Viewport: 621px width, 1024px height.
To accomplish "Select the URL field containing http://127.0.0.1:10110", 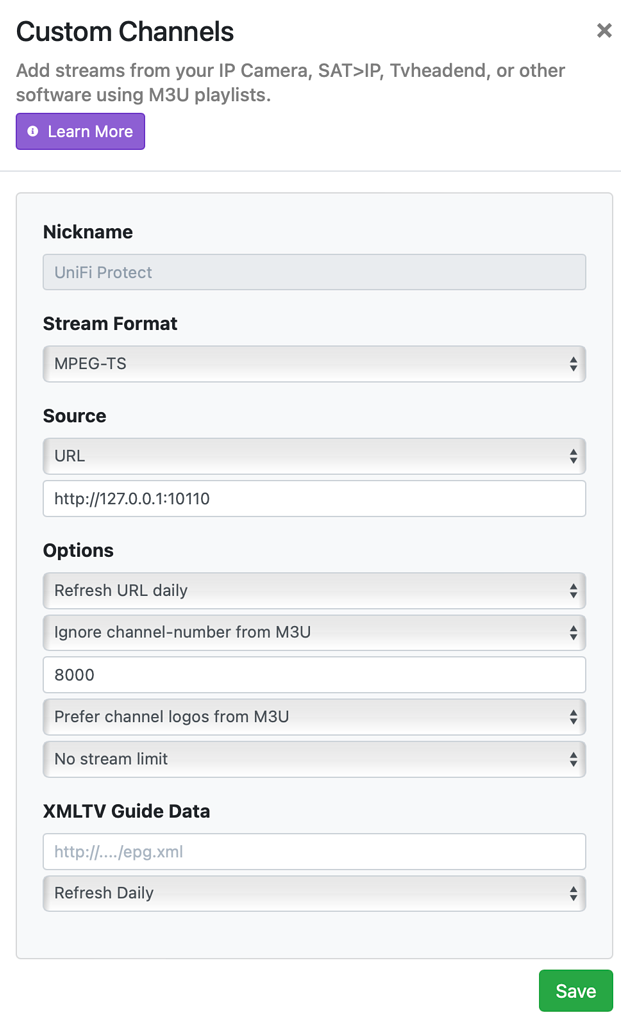I will tap(300, 498).
